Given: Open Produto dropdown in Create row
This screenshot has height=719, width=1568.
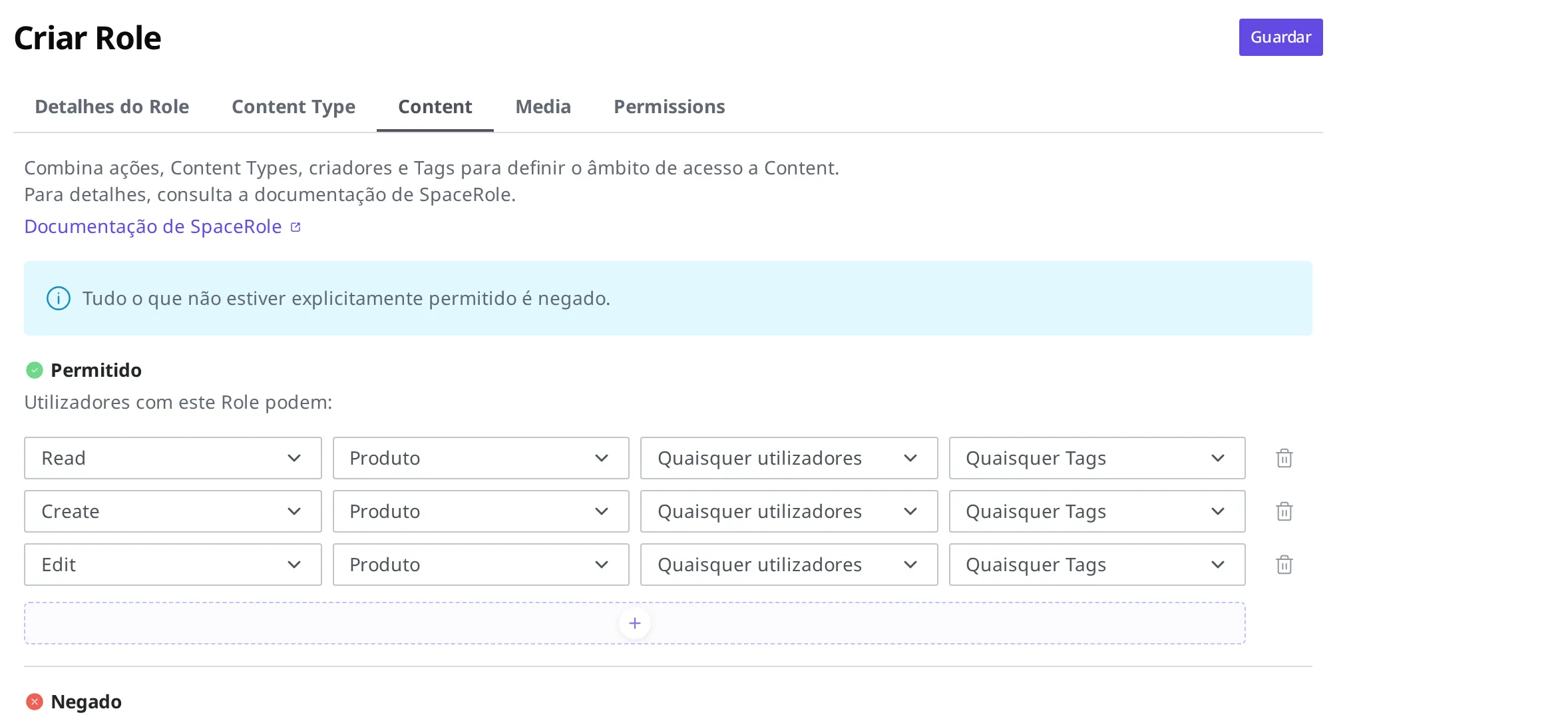Looking at the screenshot, I should [481, 511].
